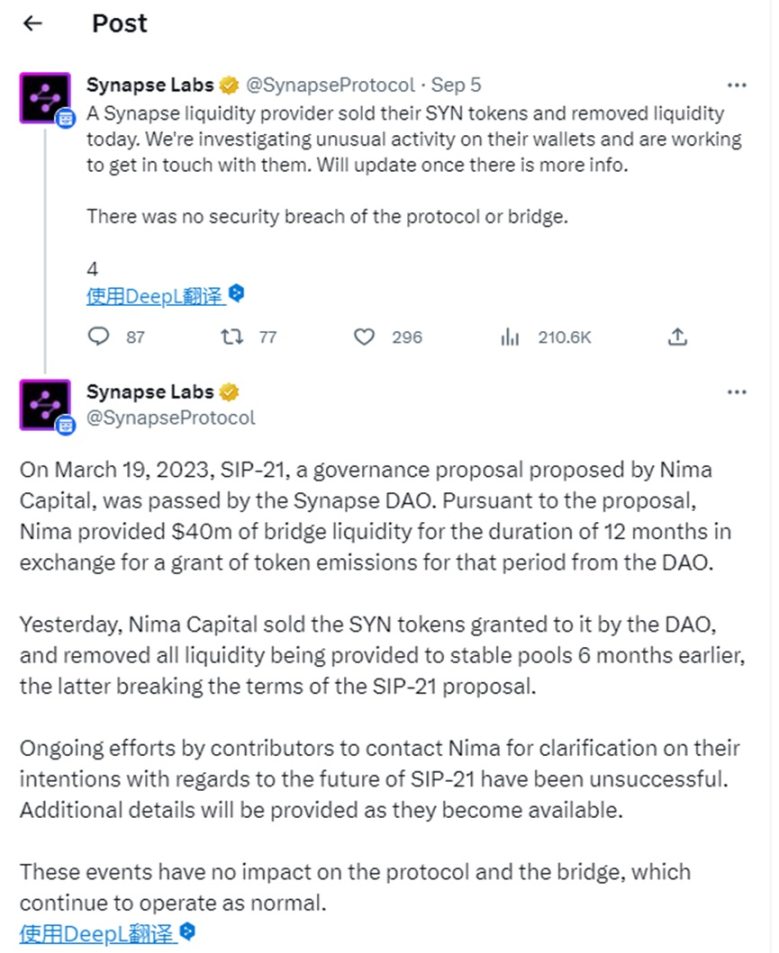The image size is (779, 953).
Task: Go back with the arrow icon
Action: 32,23
